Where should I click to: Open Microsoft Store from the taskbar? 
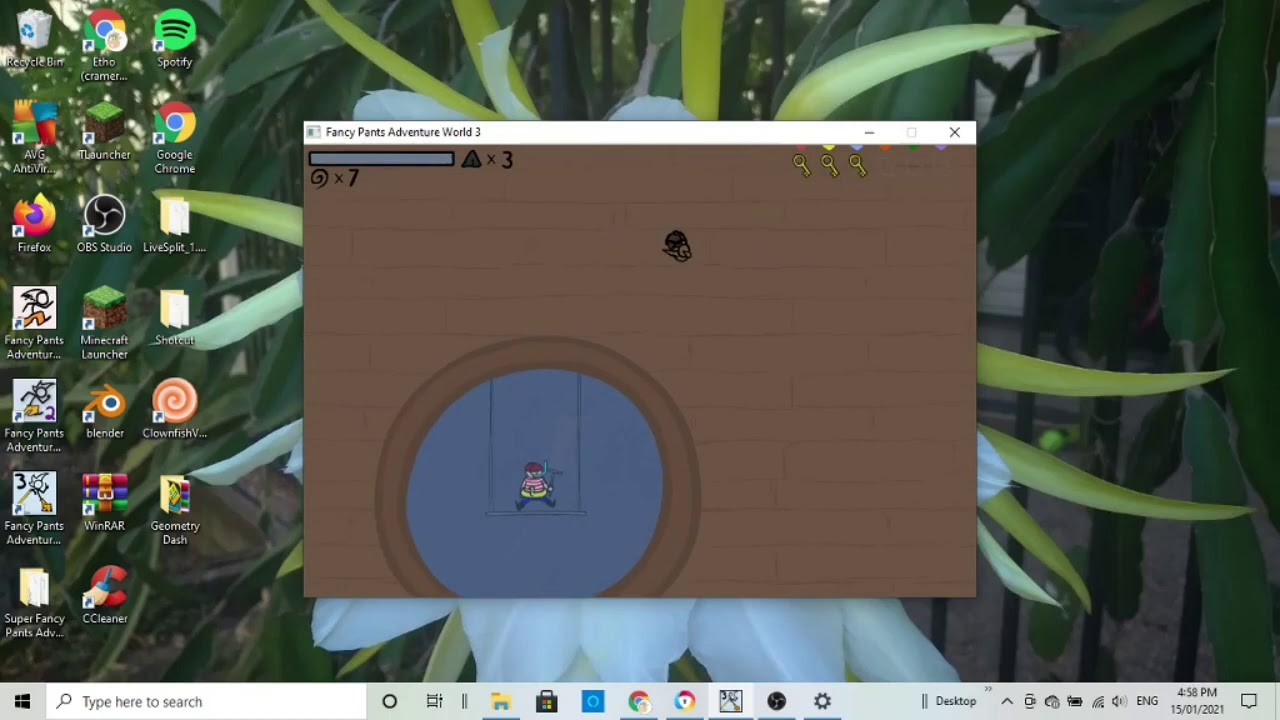pyautogui.click(x=546, y=701)
